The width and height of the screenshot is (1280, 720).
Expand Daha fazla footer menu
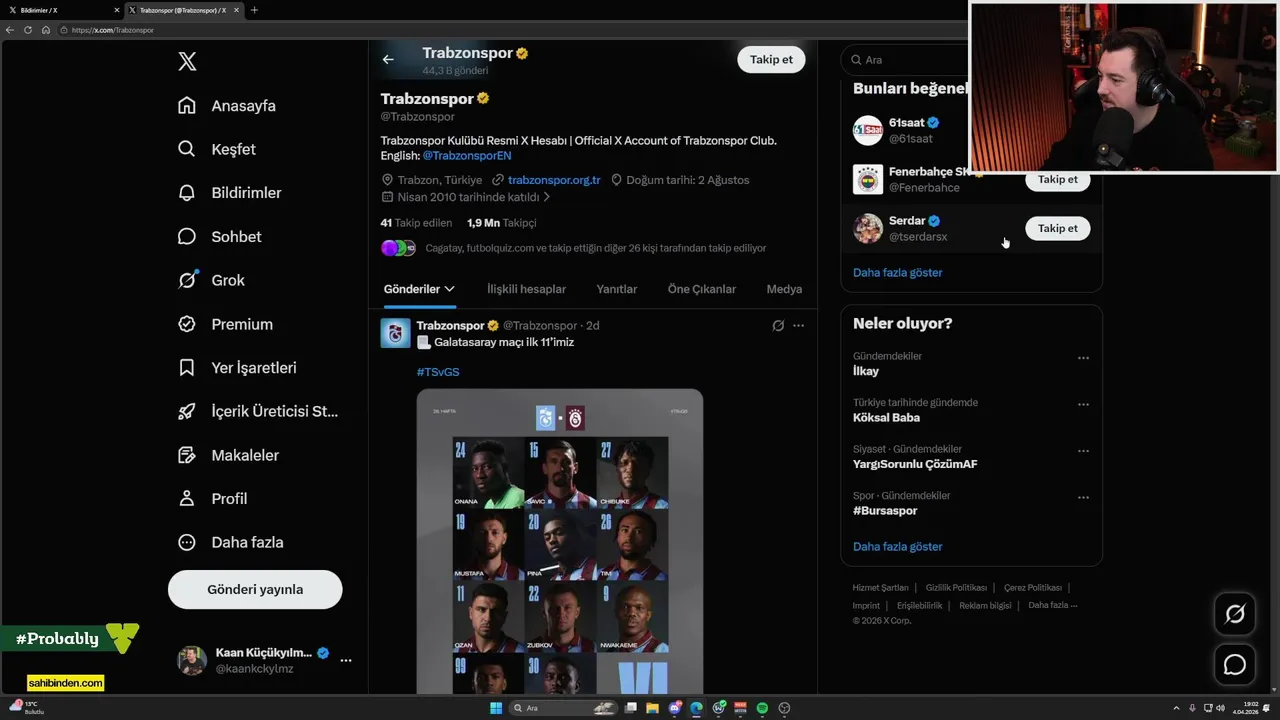tap(1052, 605)
